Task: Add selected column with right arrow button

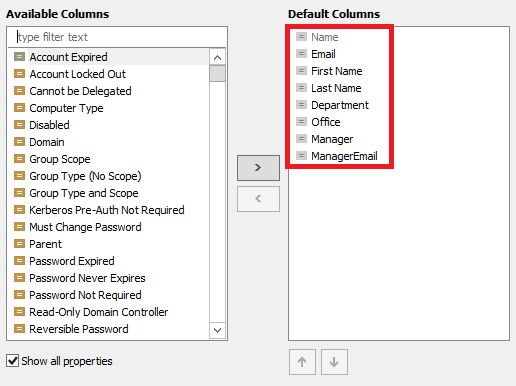Action: pos(258,168)
